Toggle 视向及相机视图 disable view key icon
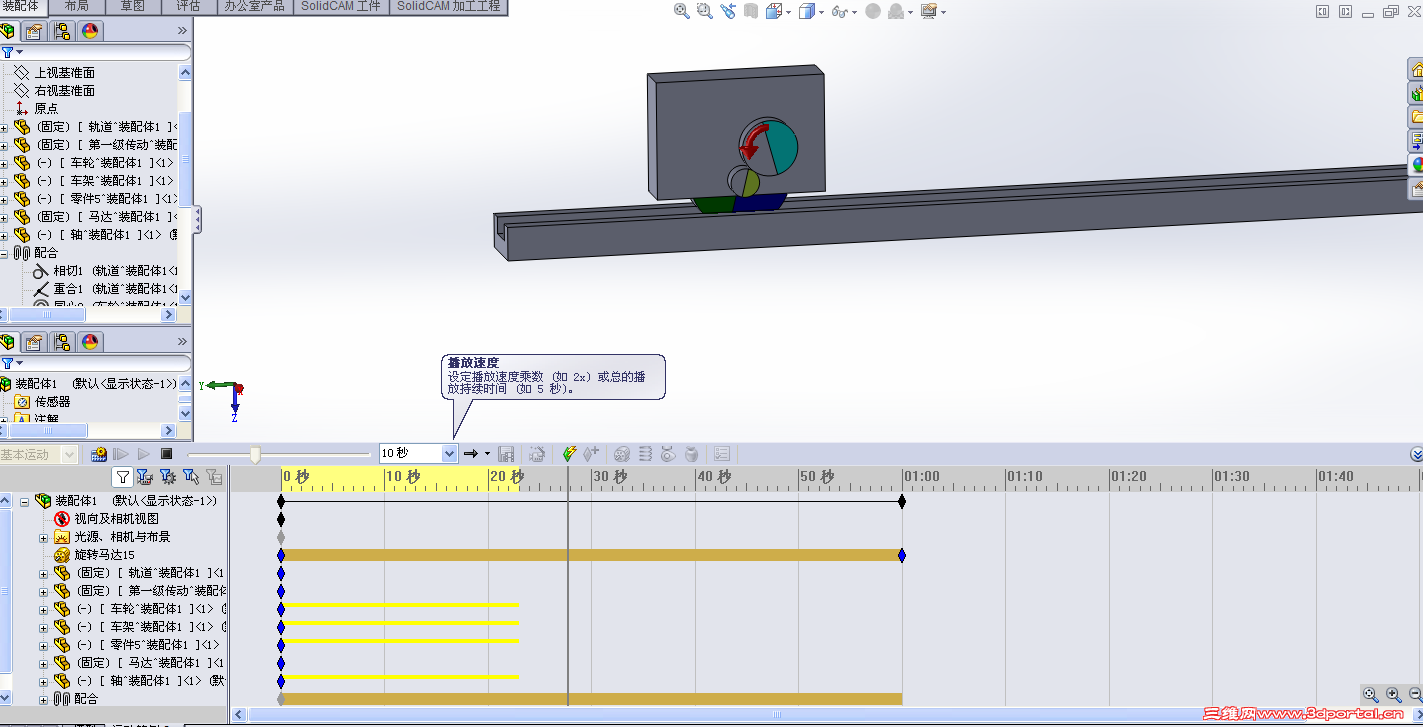 pyautogui.click(x=62, y=519)
